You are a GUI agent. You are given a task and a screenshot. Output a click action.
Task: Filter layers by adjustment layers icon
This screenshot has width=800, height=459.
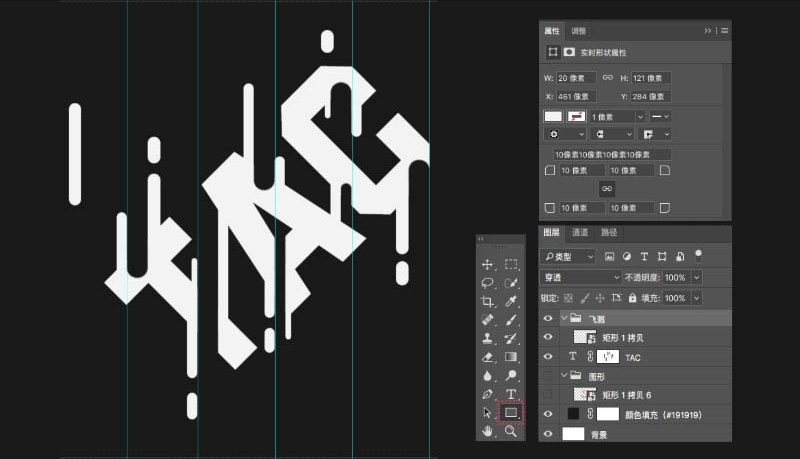(627, 257)
